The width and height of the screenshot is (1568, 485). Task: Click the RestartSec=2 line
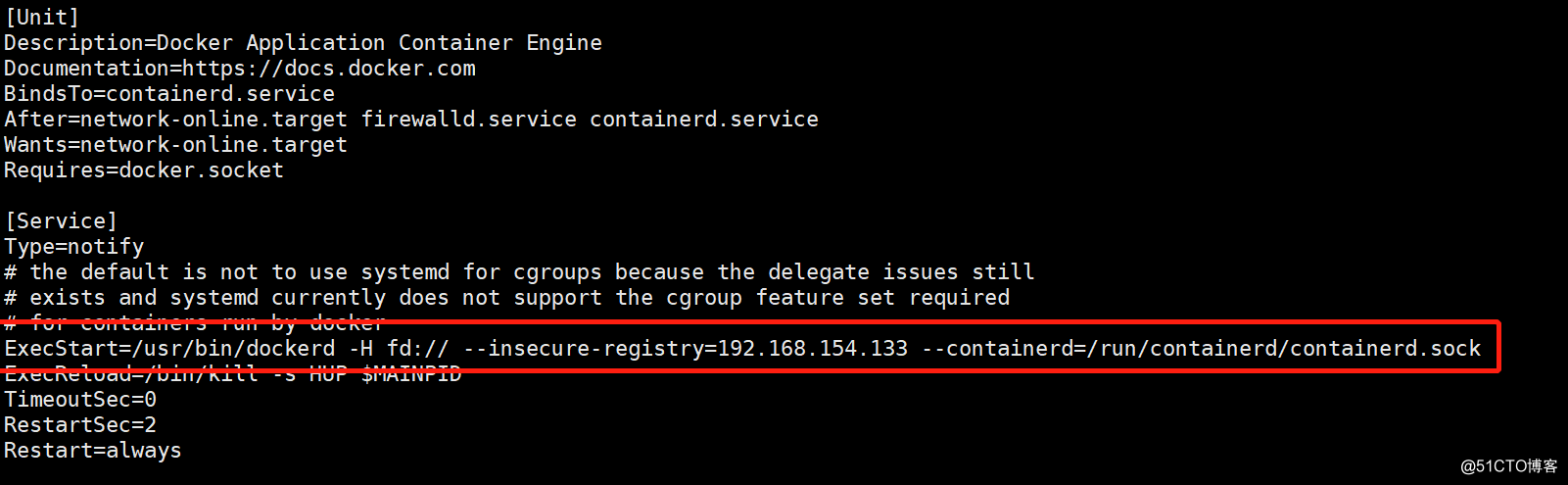click(x=80, y=424)
